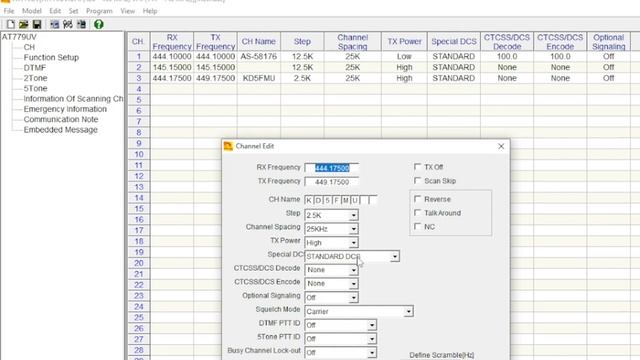
Task: Open the Program menu
Action: [99, 11]
